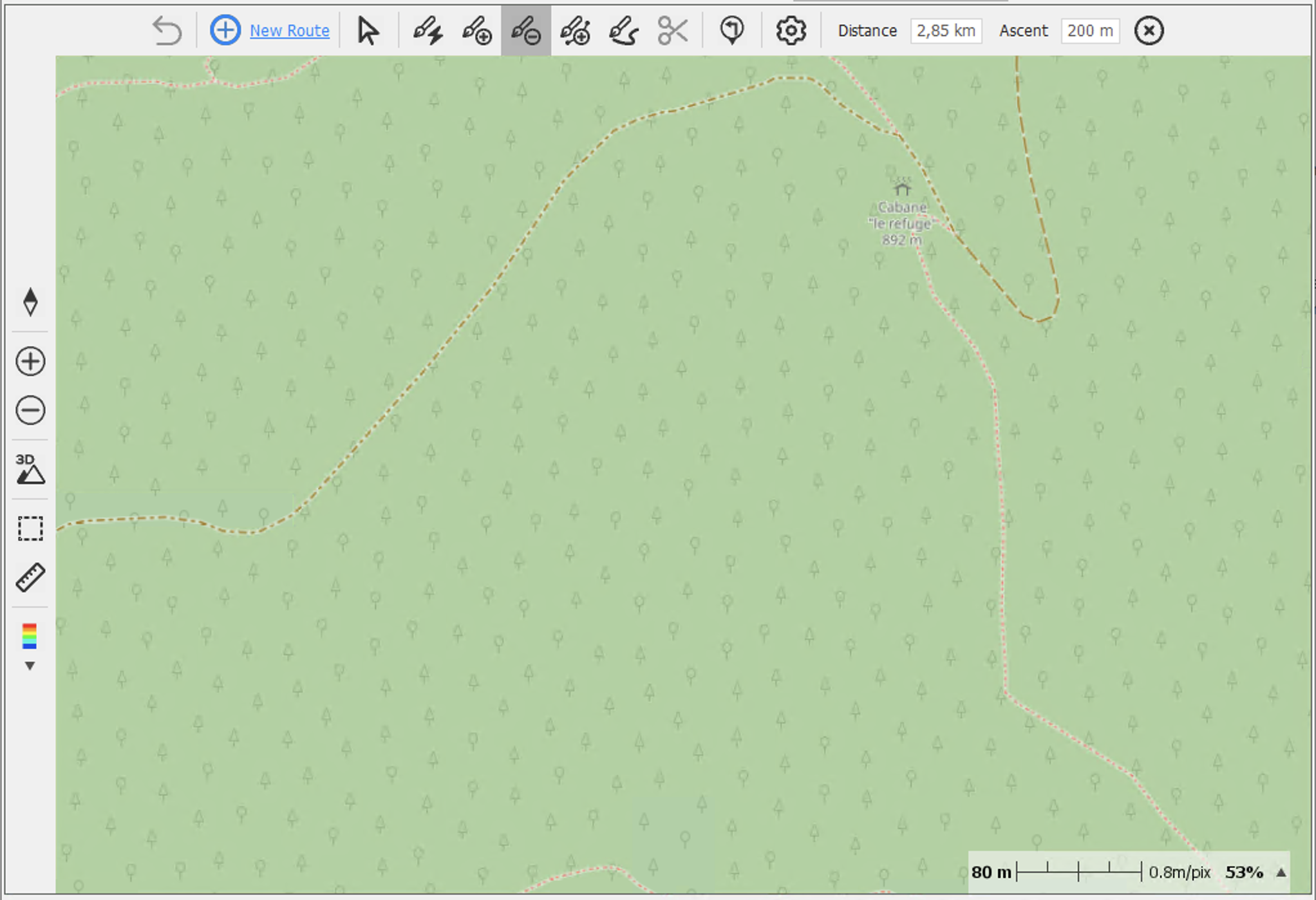Click the New Route link
The height and width of the screenshot is (900, 1316).
tap(290, 30)
